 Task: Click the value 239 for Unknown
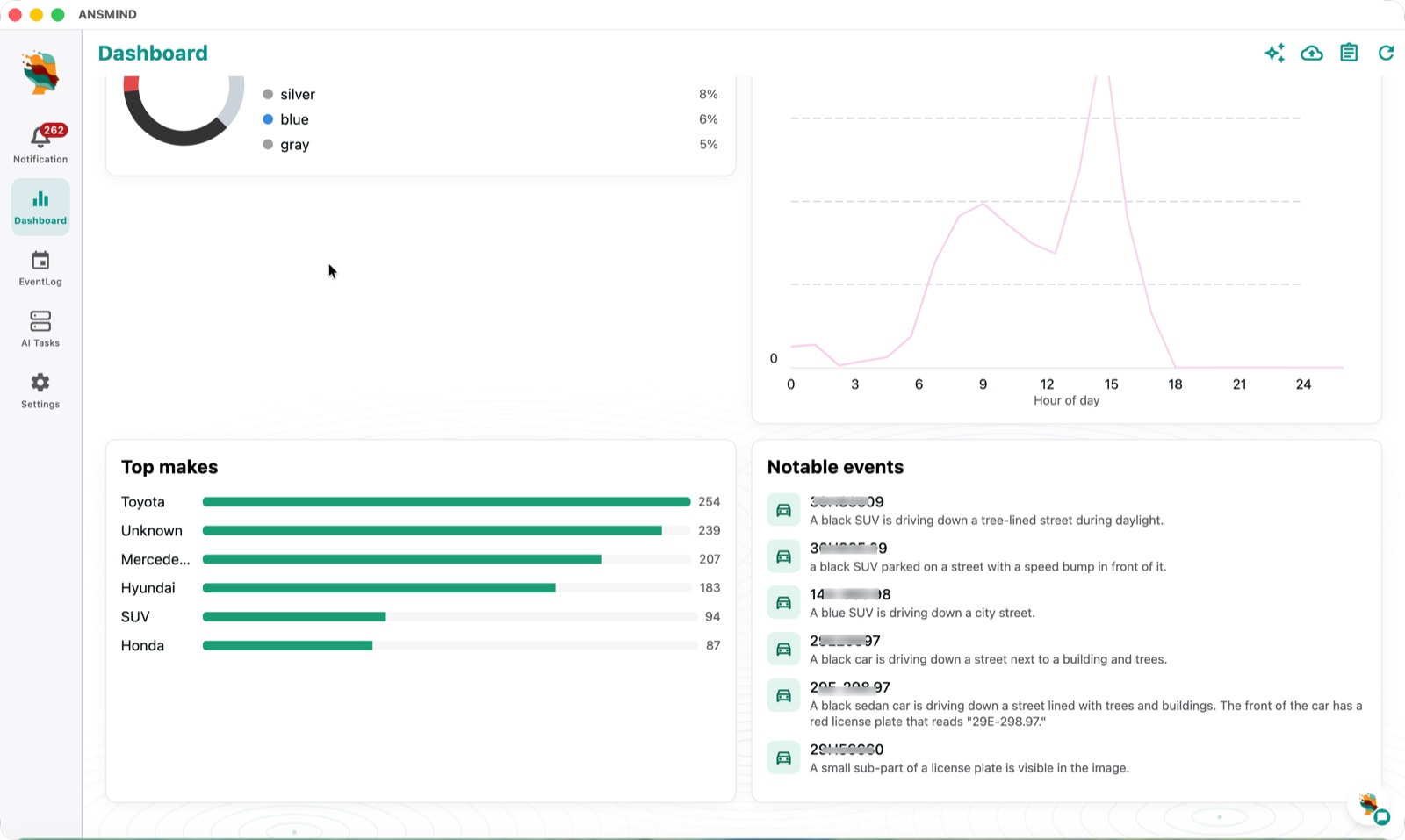point(709,531)
